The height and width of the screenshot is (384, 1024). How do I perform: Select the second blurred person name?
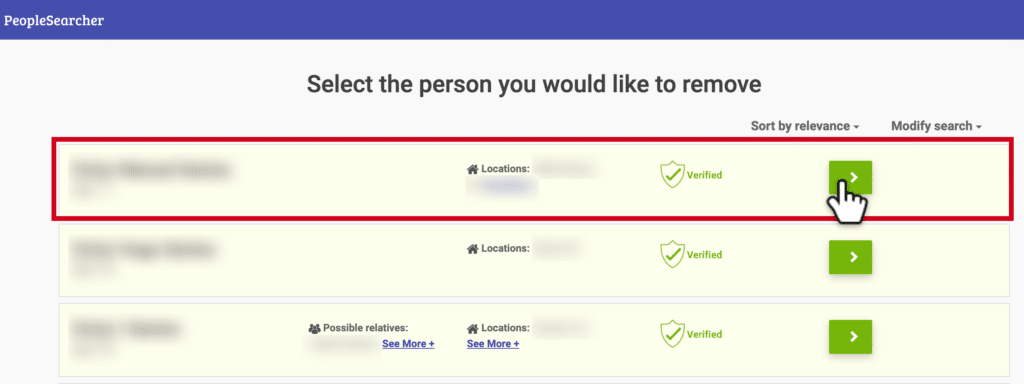(x=143, y=250)
